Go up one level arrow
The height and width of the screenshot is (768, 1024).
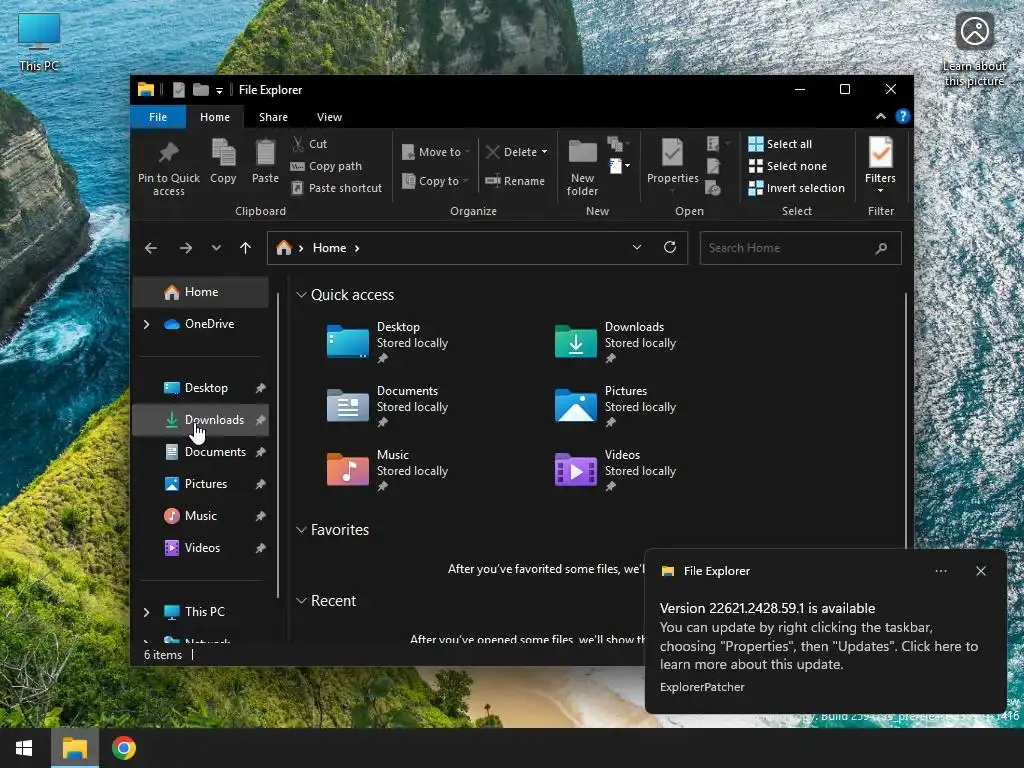click(246, 248)
